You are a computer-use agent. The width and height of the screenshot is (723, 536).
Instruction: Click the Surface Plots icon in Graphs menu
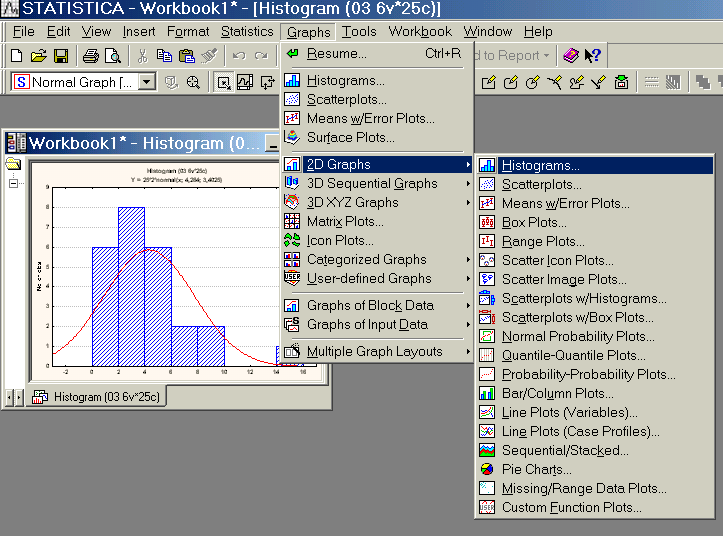point(292,137)
